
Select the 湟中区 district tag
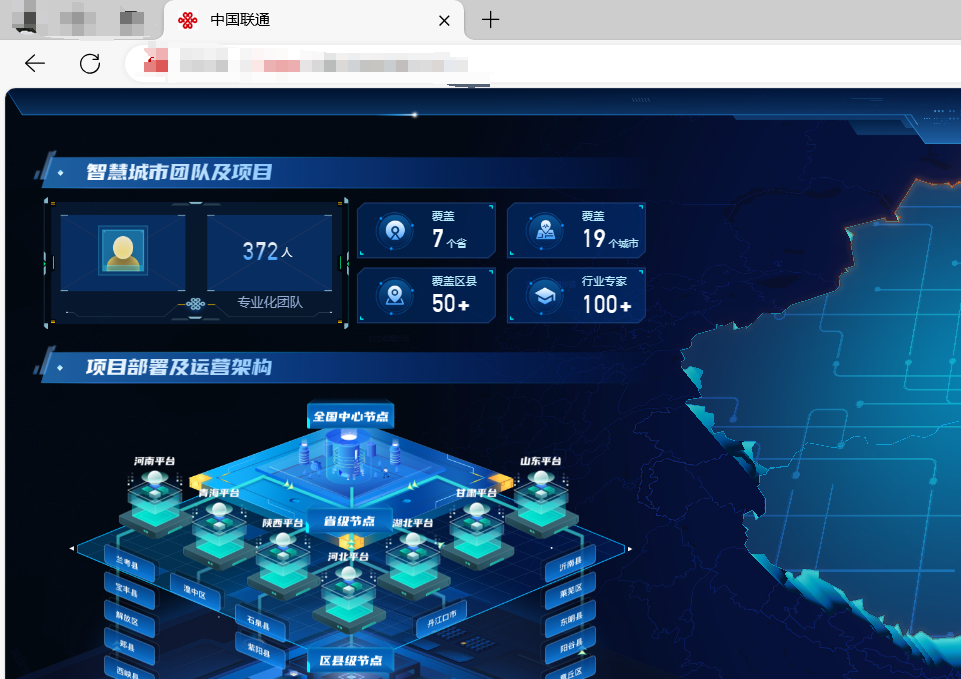tap(195, 592)
